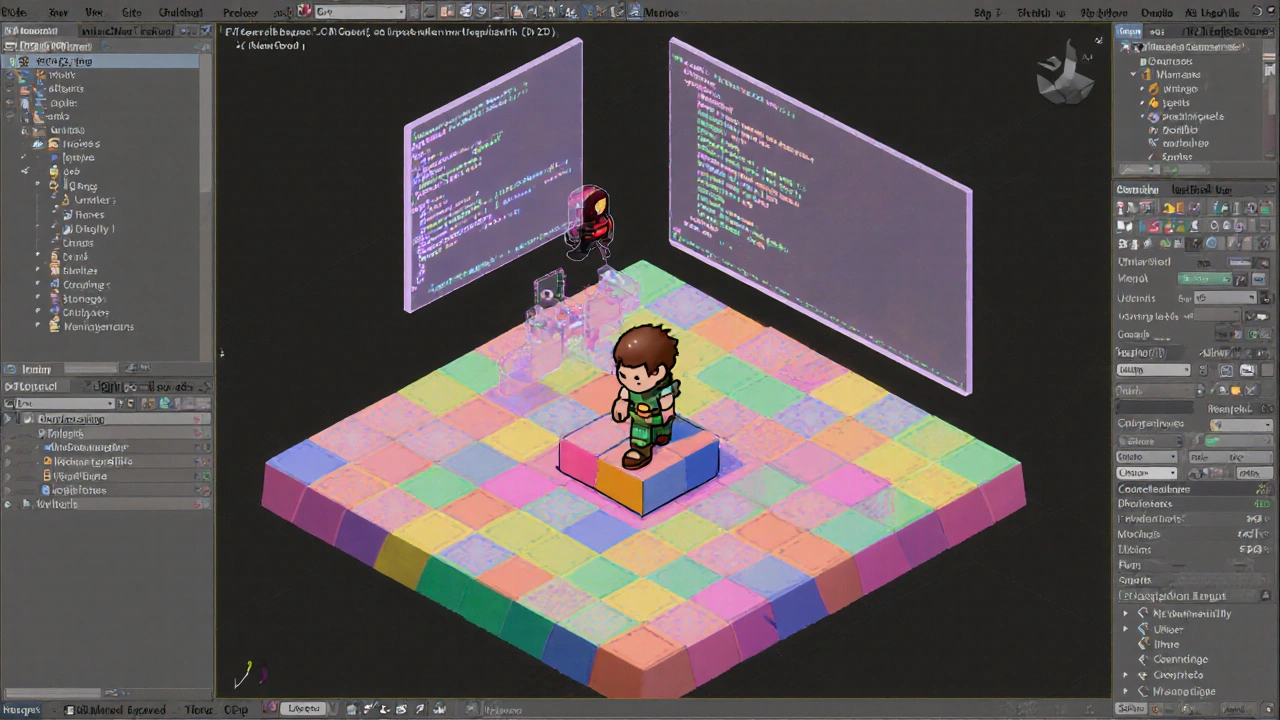Open the dropdown at the top of the lower-left panel
Screen dimensions: 1280x720
(60, 403)
